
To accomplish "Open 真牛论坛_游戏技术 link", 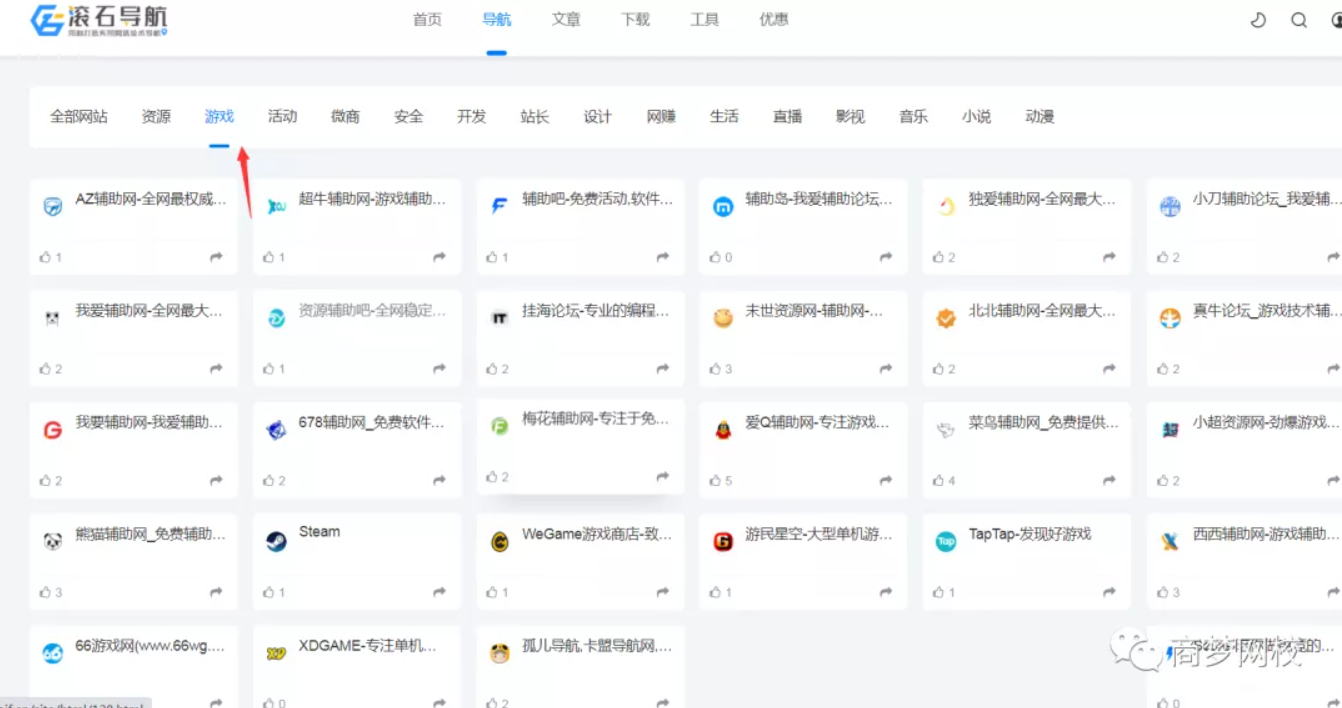I will [1266, 312].
